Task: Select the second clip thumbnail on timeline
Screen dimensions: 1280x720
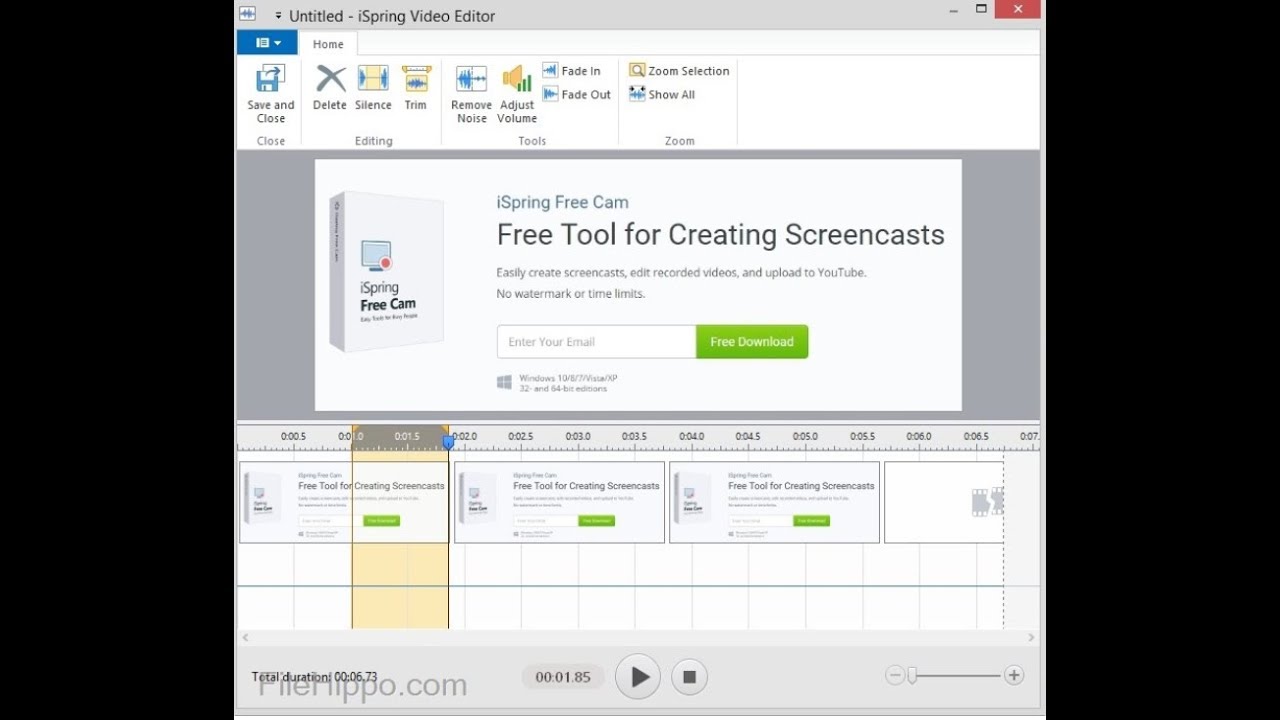Action: [560, 502]
